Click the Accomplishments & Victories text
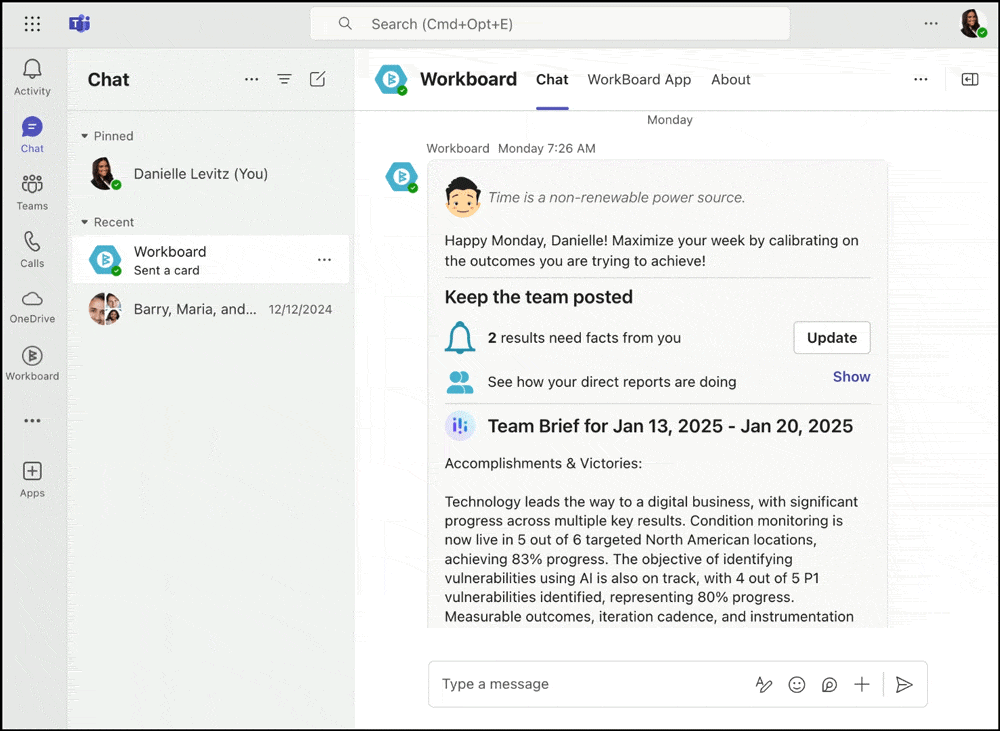 543,464
